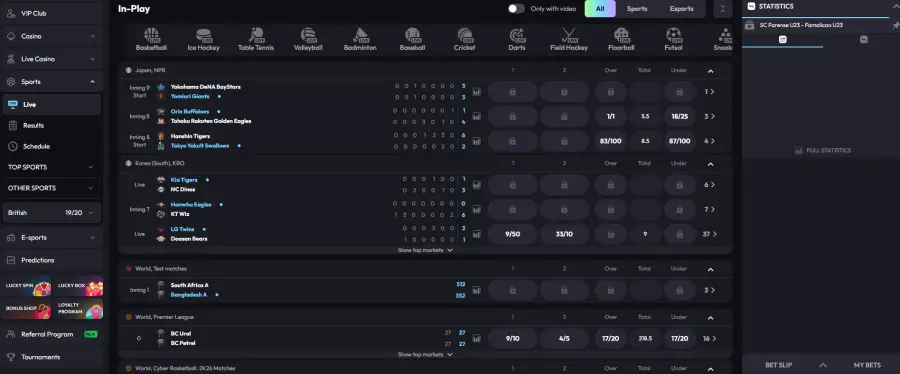Collapse the World, Test matches section

(x=711, y=269)
